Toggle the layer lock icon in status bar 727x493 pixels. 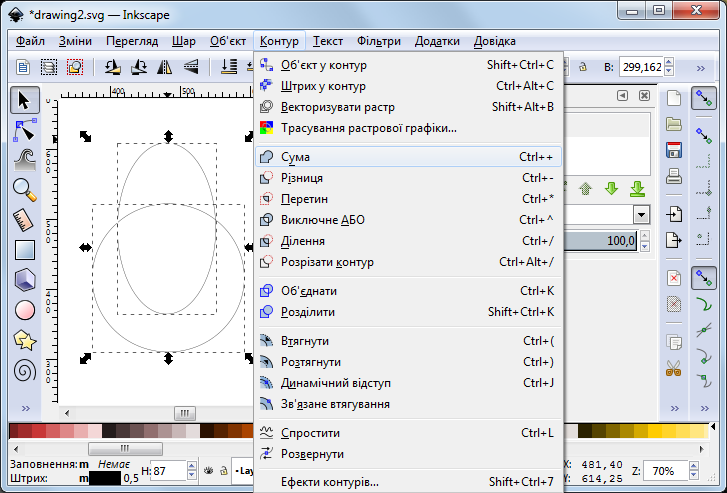coord(222,470)
